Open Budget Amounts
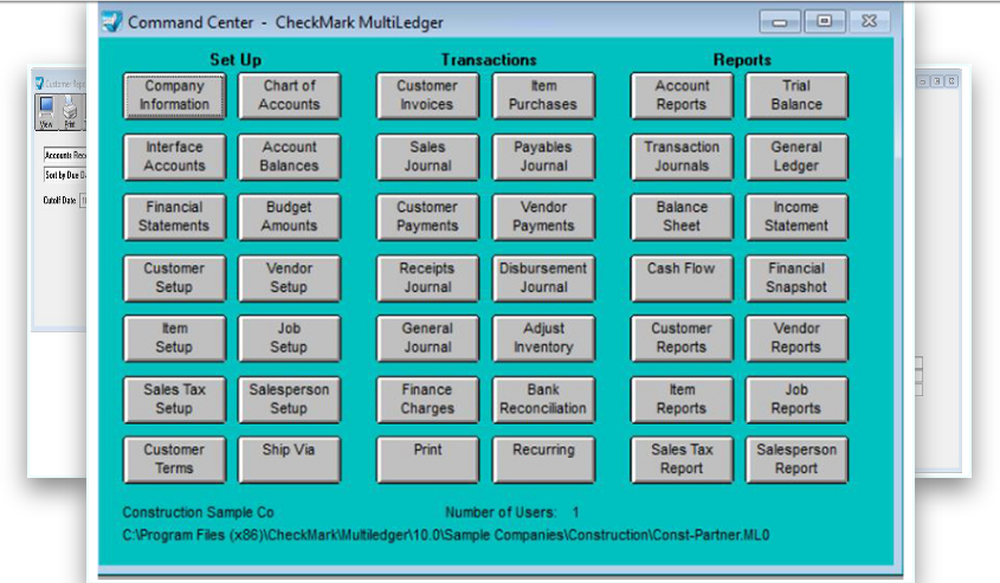The width and height of the screenshot is (1000, 583). 289,217
